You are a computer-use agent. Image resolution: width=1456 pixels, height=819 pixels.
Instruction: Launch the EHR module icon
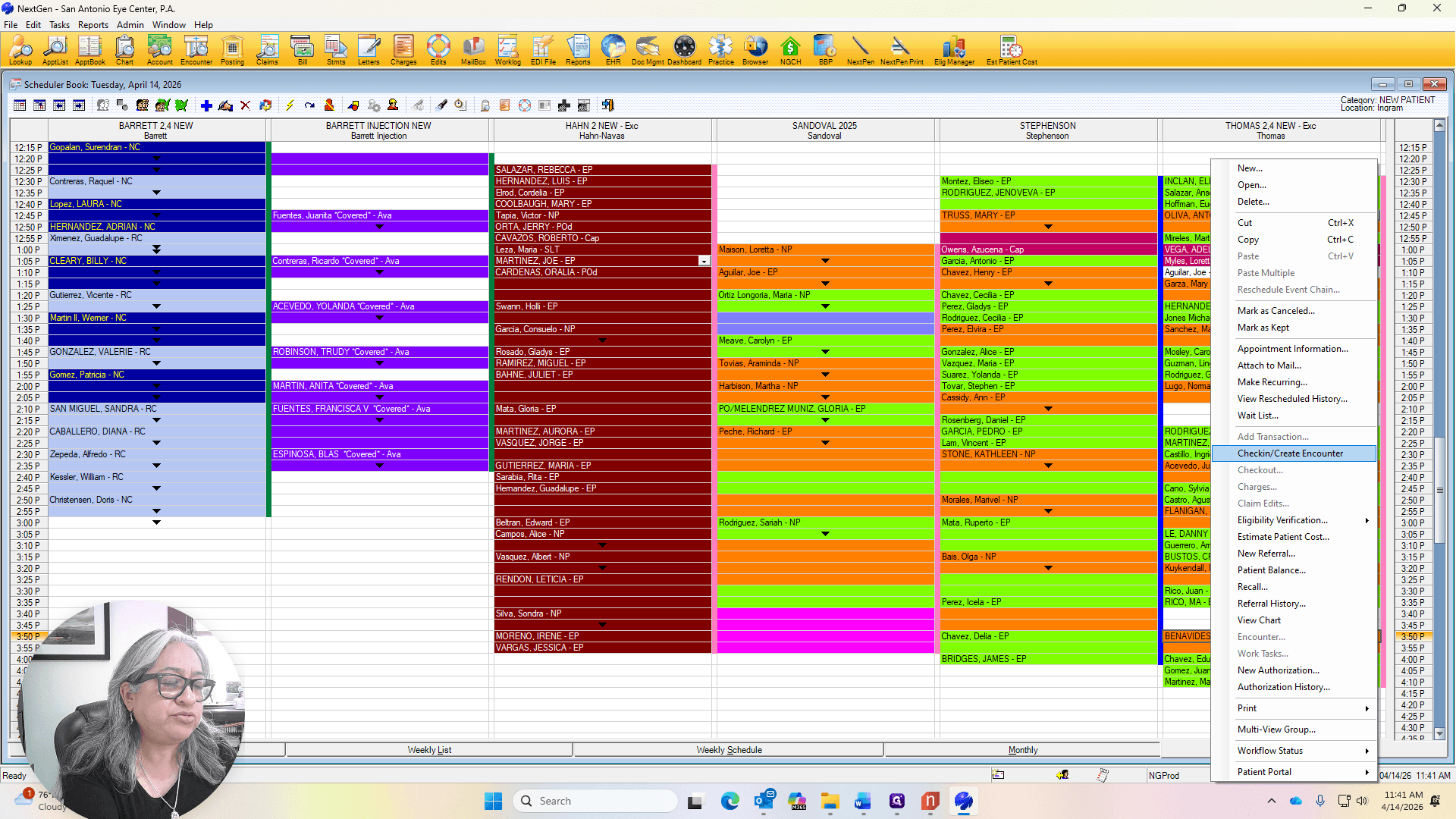point(613,50)
